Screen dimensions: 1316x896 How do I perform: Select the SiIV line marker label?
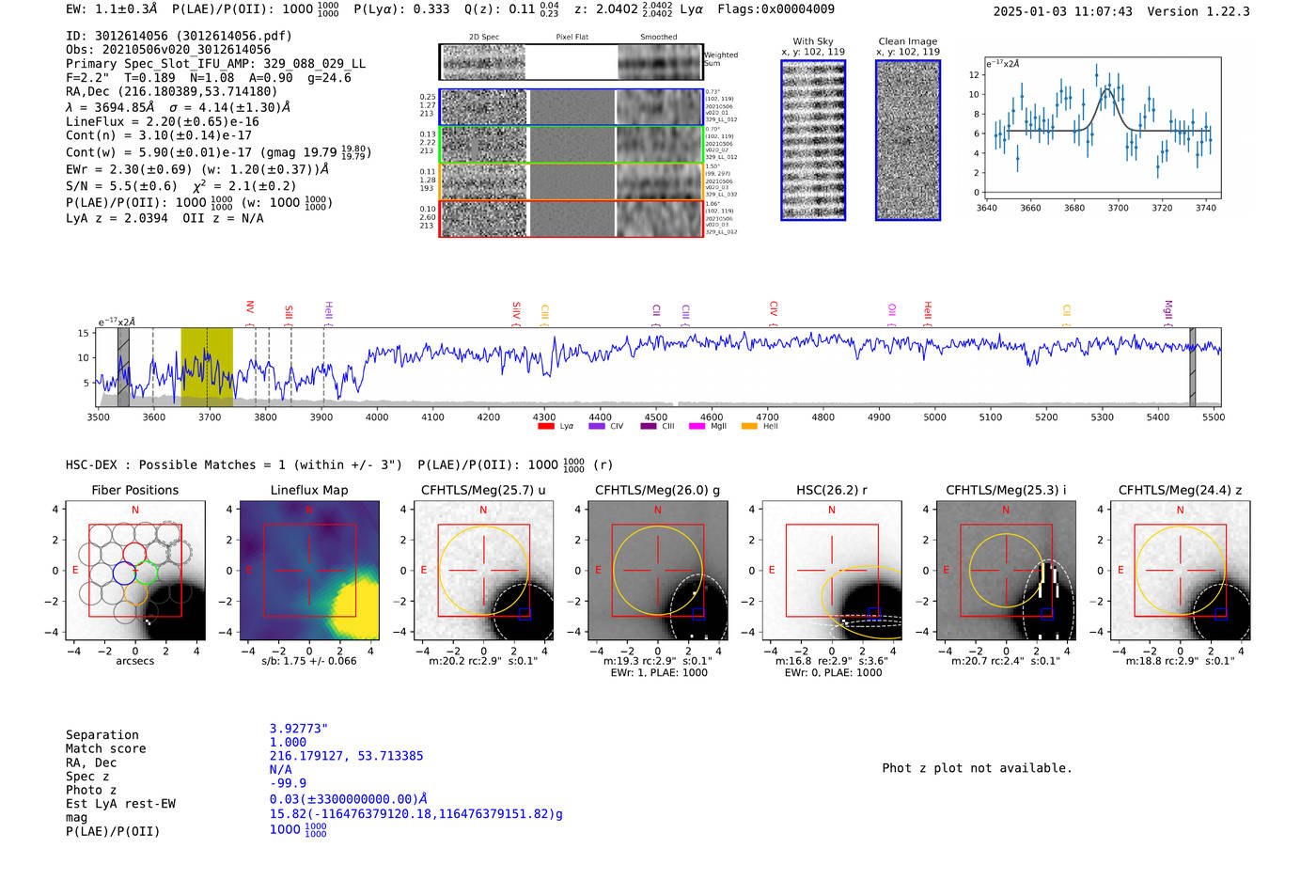(x=516, y=310)
